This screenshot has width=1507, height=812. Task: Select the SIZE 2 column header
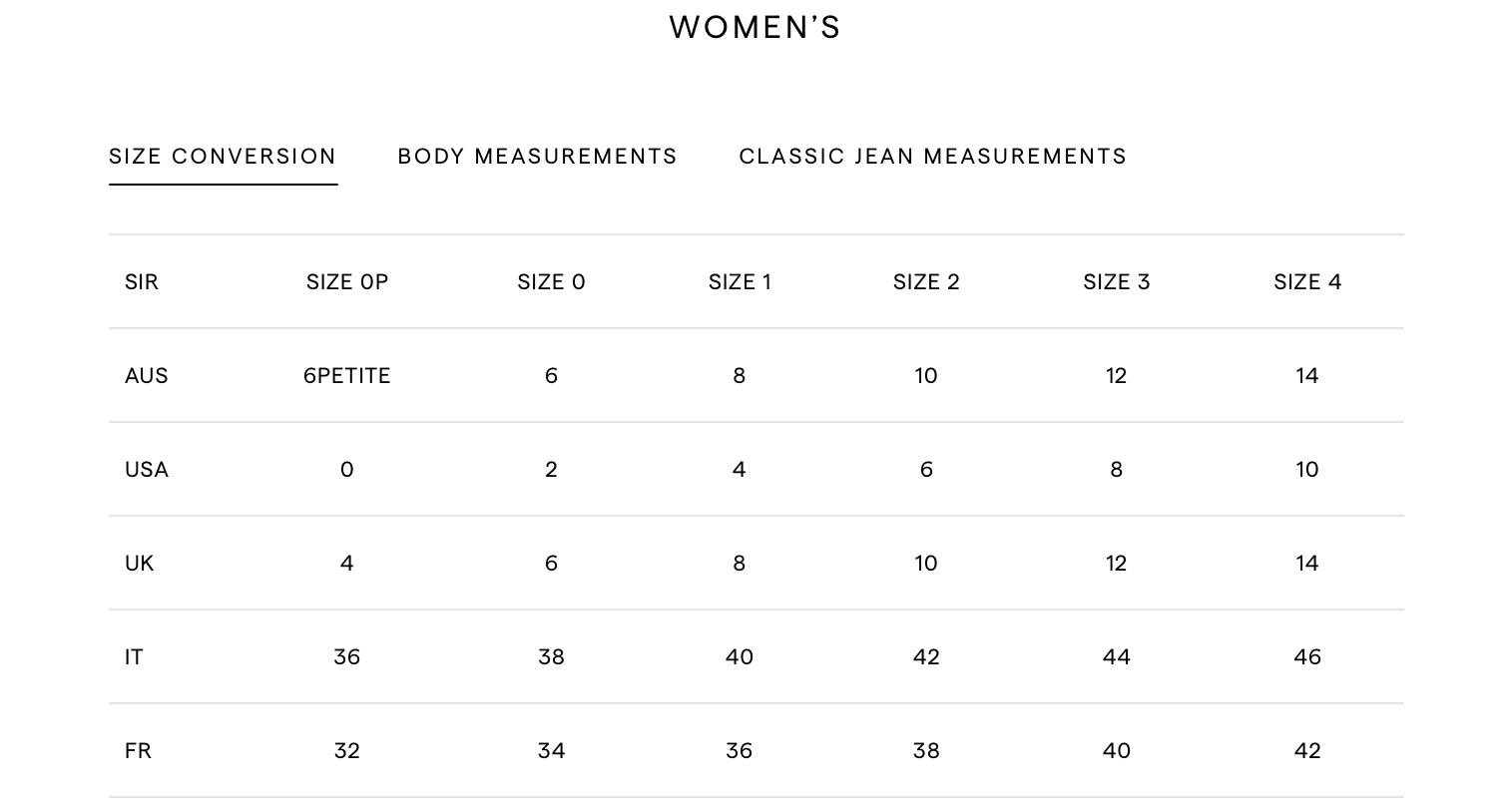[x=926, y=282]
